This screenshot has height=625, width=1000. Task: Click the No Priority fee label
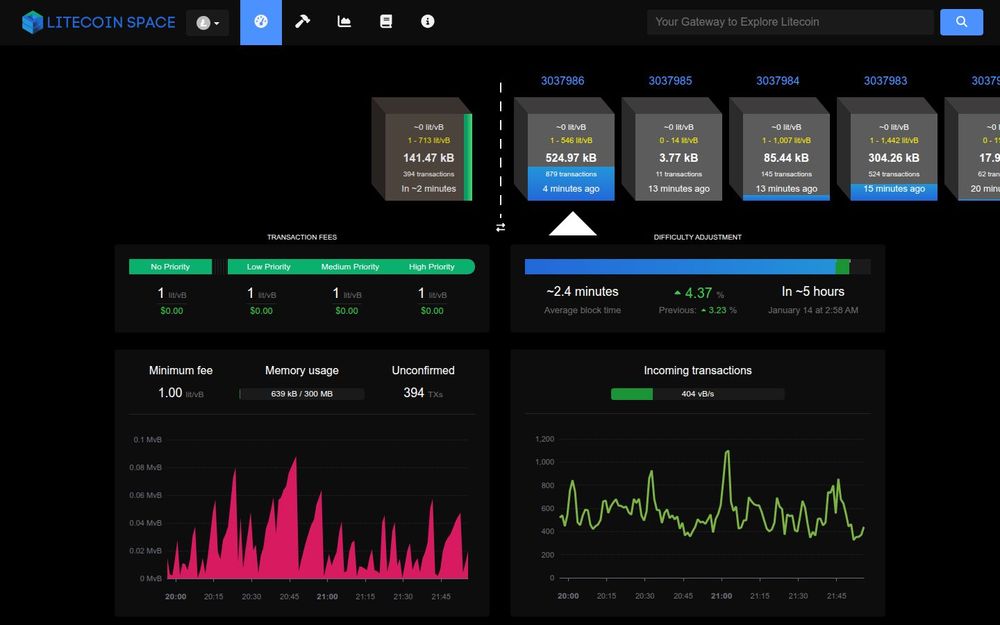coord(170,267)
